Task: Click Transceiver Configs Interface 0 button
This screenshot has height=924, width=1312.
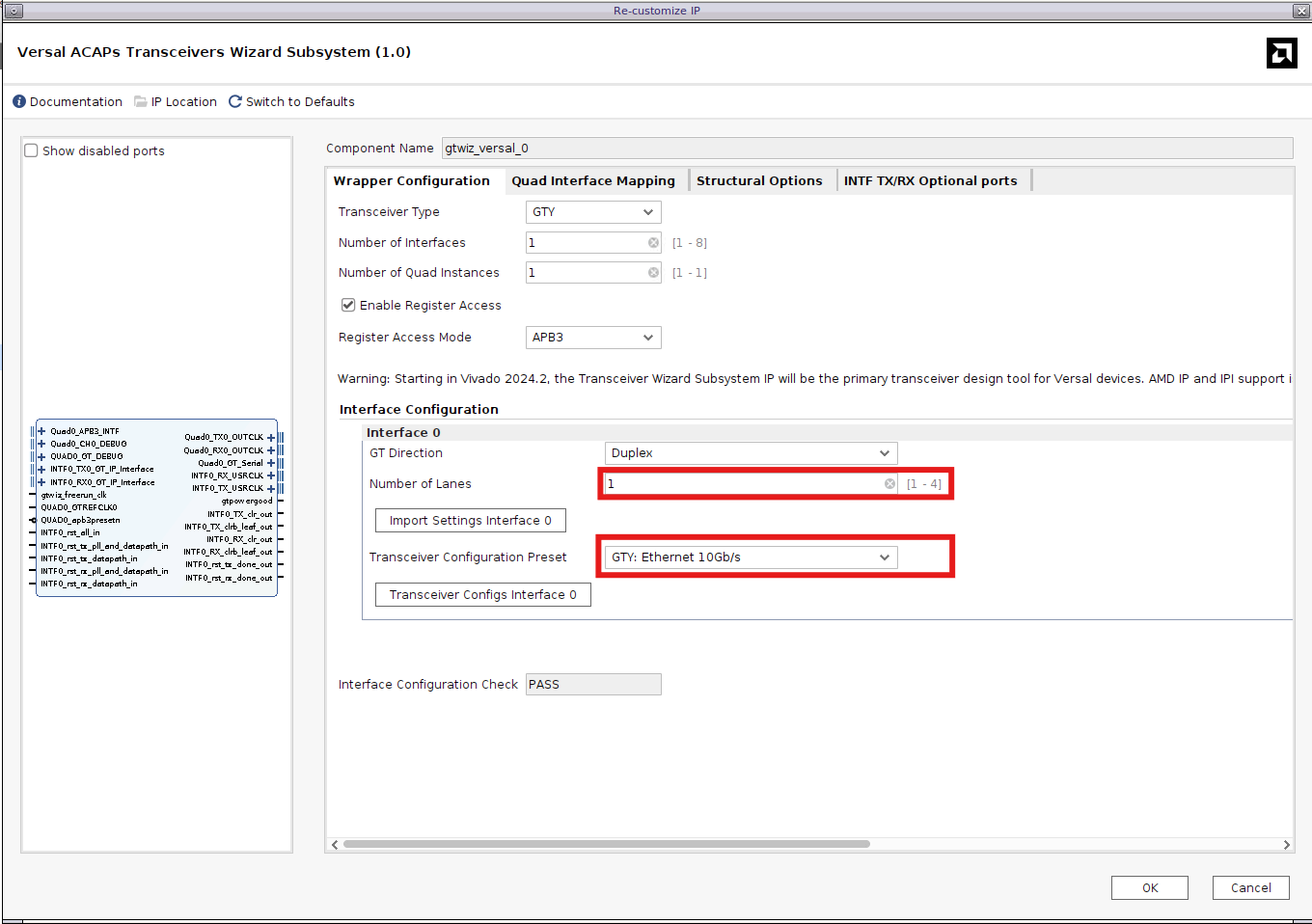Action: [482, 595]
